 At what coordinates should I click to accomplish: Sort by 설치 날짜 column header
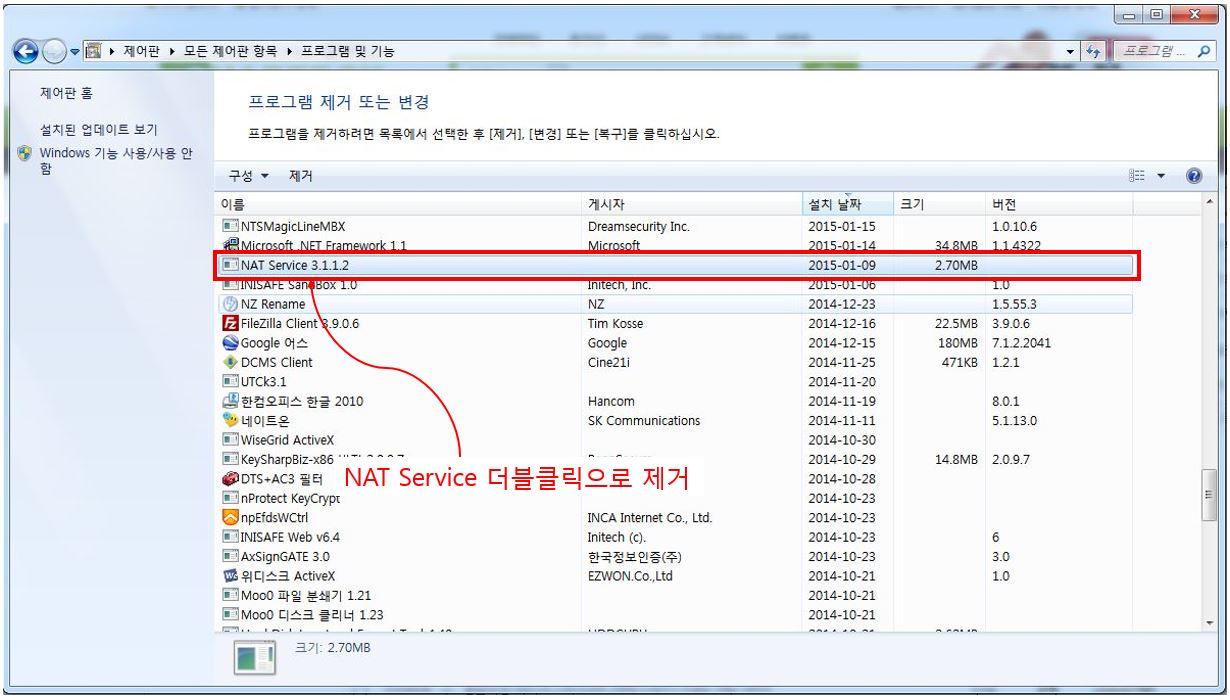point(835,205)
